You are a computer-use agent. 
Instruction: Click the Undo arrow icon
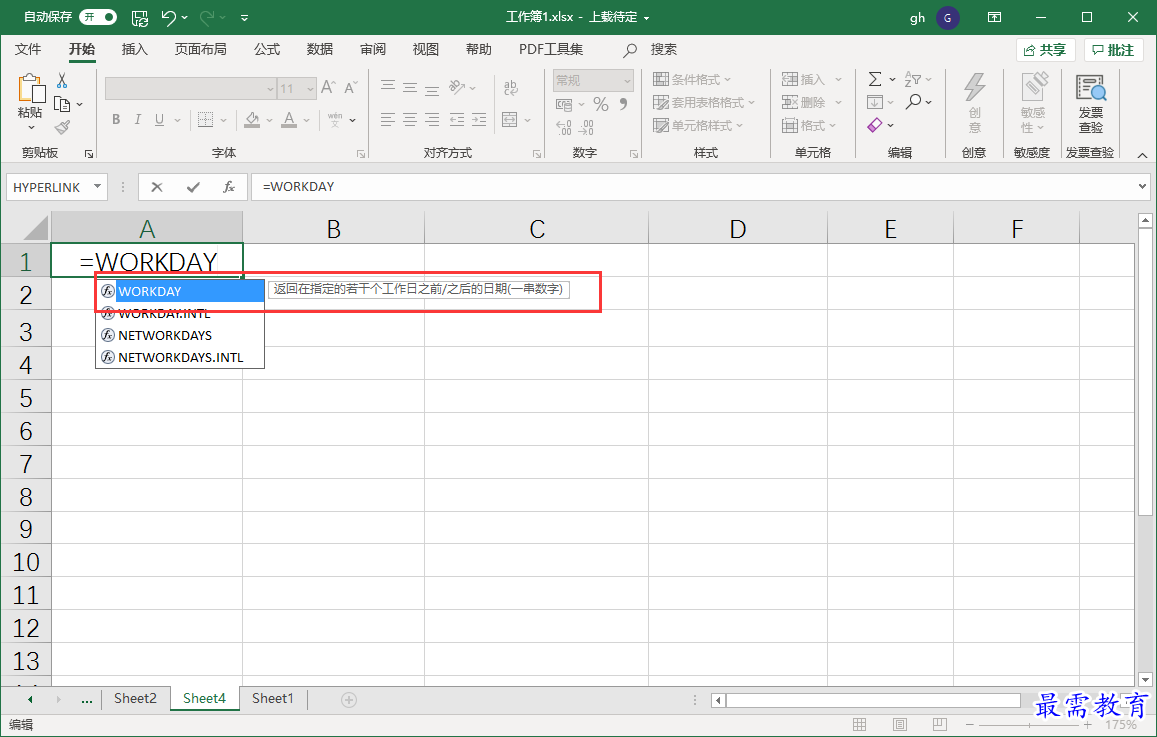click(169, 18)
